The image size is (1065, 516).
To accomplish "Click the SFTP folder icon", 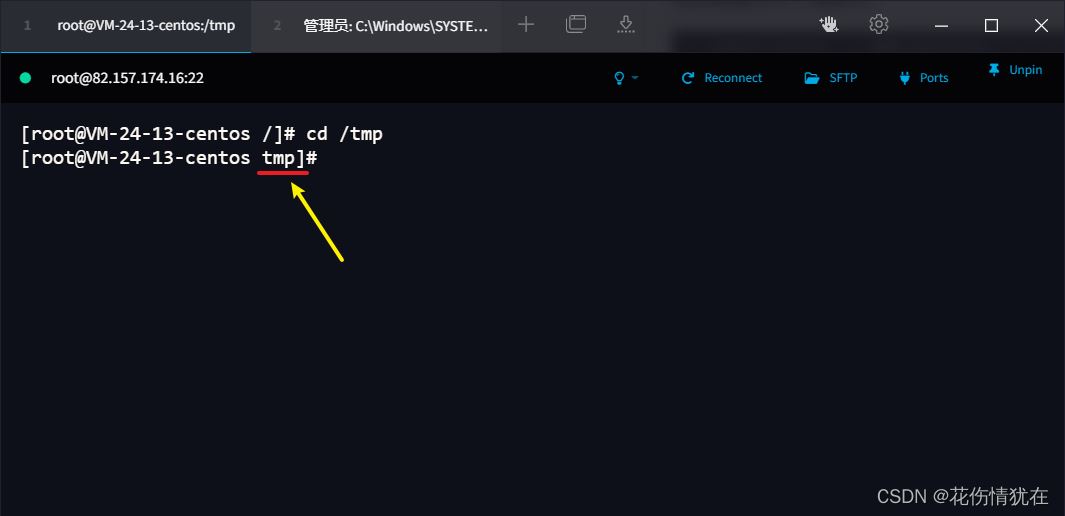I will tap(812, 78).
